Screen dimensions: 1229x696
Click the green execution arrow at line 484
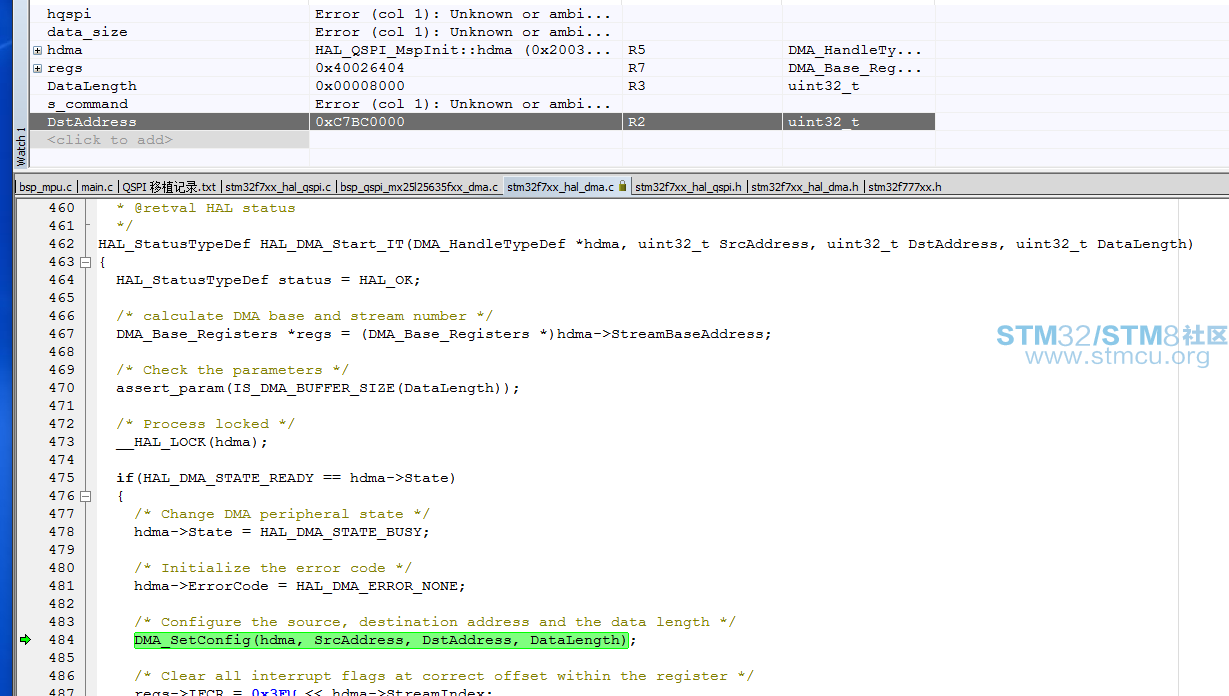pyautogui.click(x=25, y=640)
